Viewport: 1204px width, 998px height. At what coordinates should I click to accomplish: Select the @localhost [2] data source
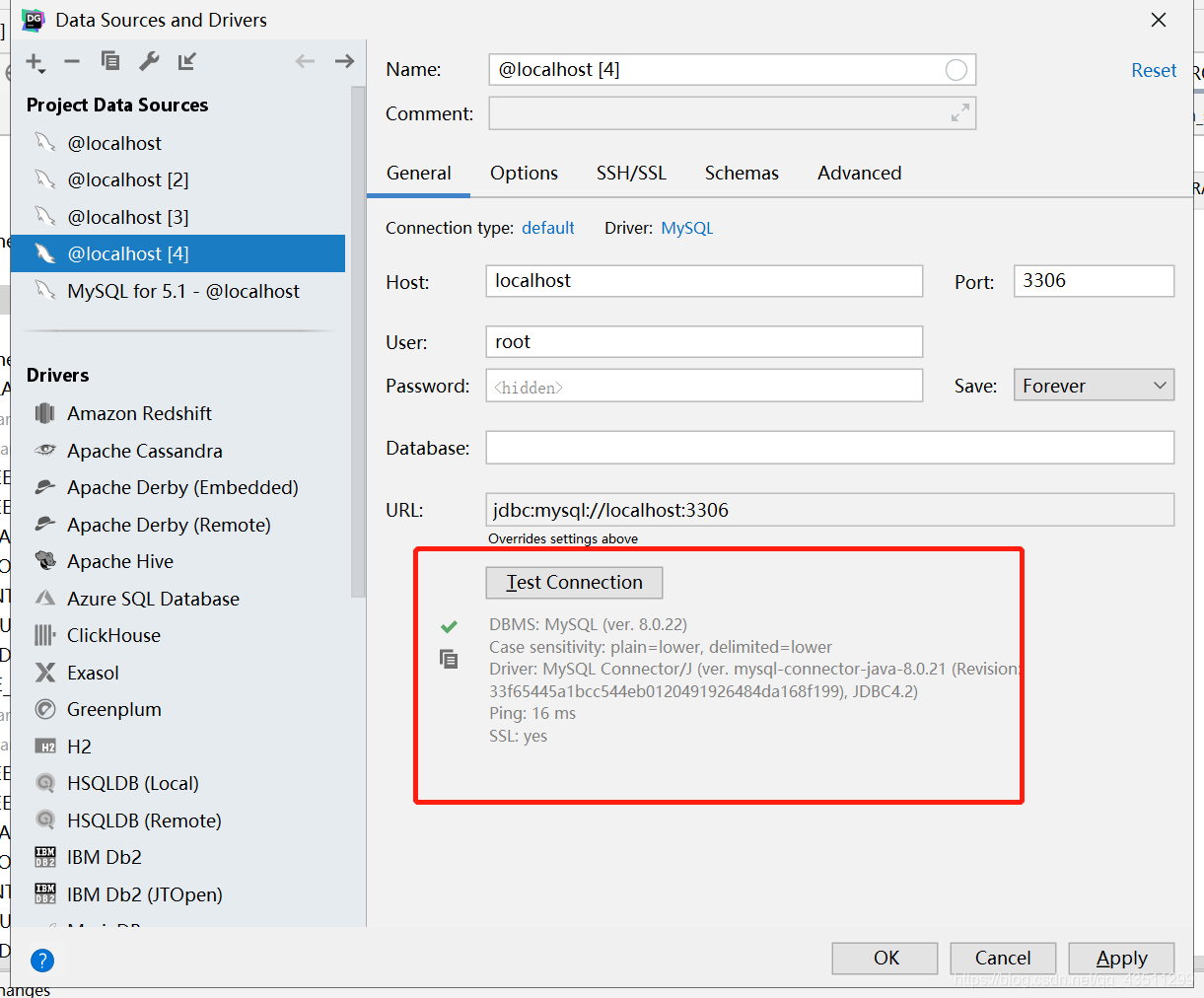click(x=177, y=179)
